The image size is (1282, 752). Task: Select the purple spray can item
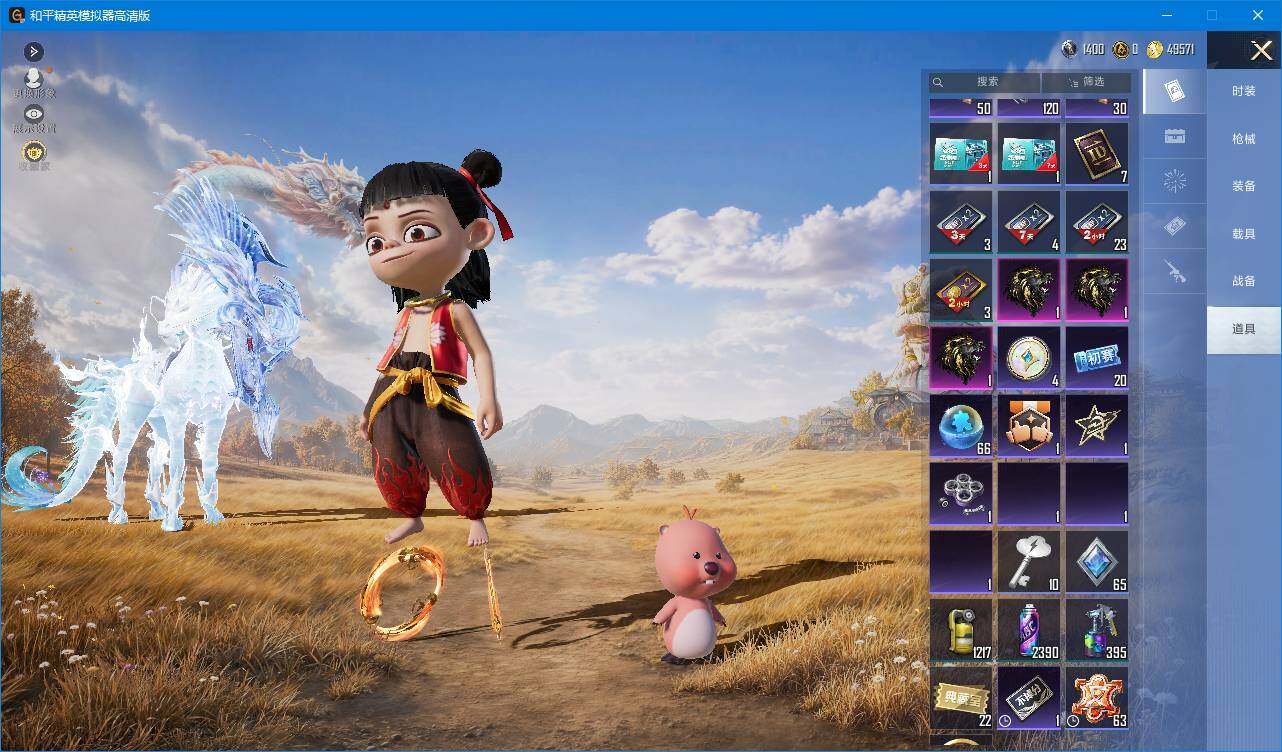pyautogui.click(x=1029, y=630)
